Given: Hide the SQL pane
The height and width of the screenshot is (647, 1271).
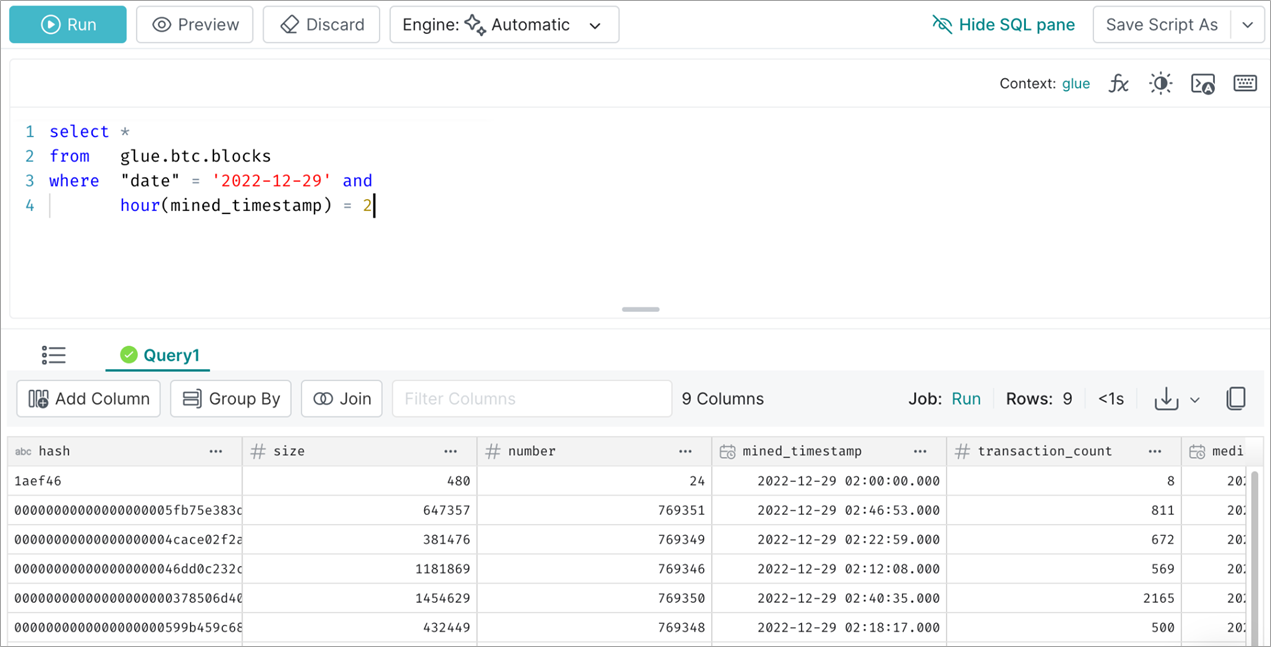Looking at the screenshot, I should coord(1003,24).
